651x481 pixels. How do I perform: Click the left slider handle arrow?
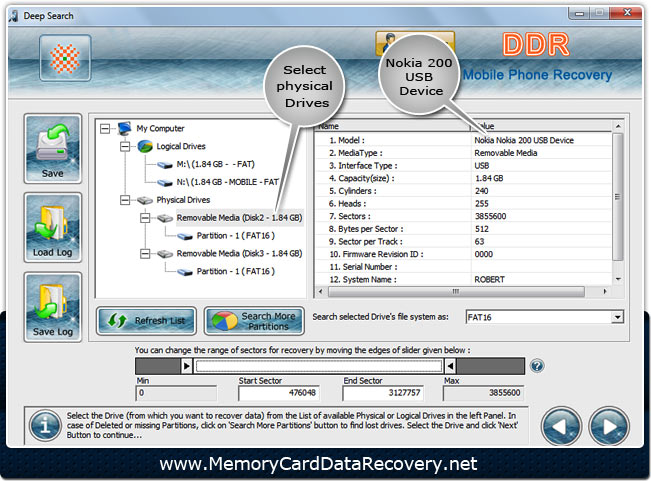(187, 366)
